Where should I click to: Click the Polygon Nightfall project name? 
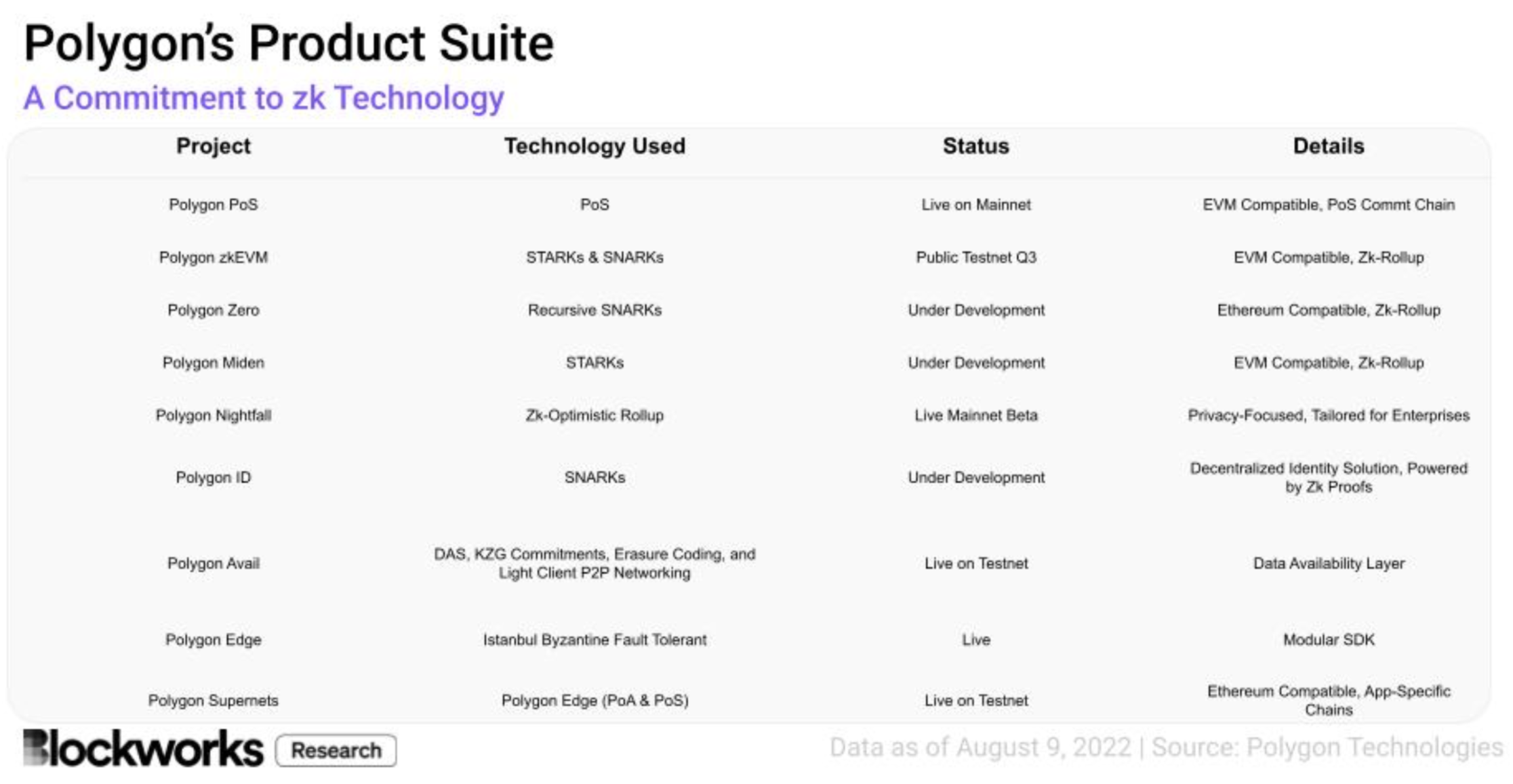coord(213,415)
